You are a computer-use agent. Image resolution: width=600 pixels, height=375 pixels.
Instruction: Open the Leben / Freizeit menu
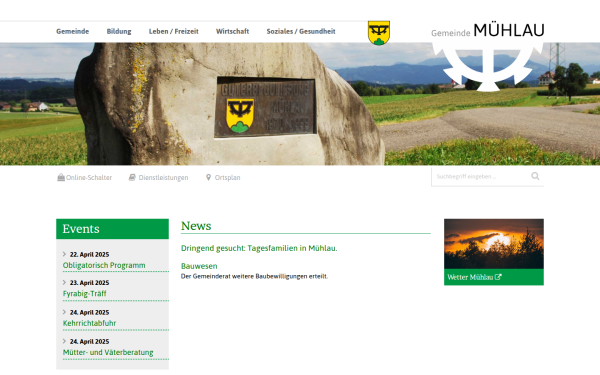[174, 31]
